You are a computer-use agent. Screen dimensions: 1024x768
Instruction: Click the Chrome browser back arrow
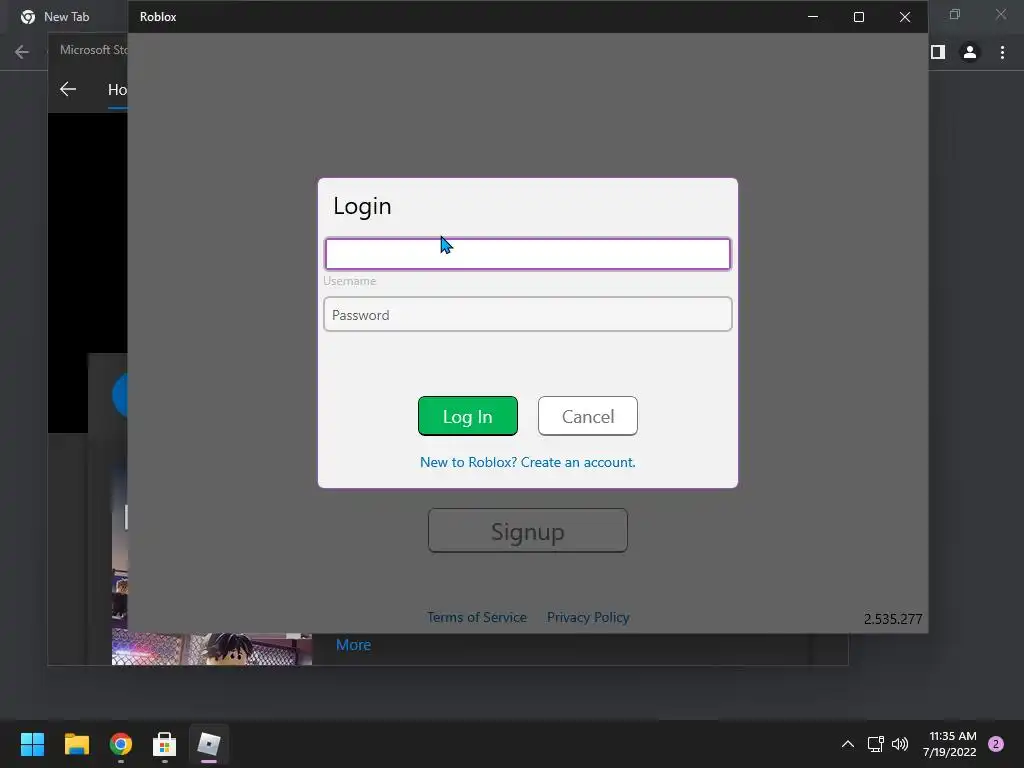pos(22,52)
